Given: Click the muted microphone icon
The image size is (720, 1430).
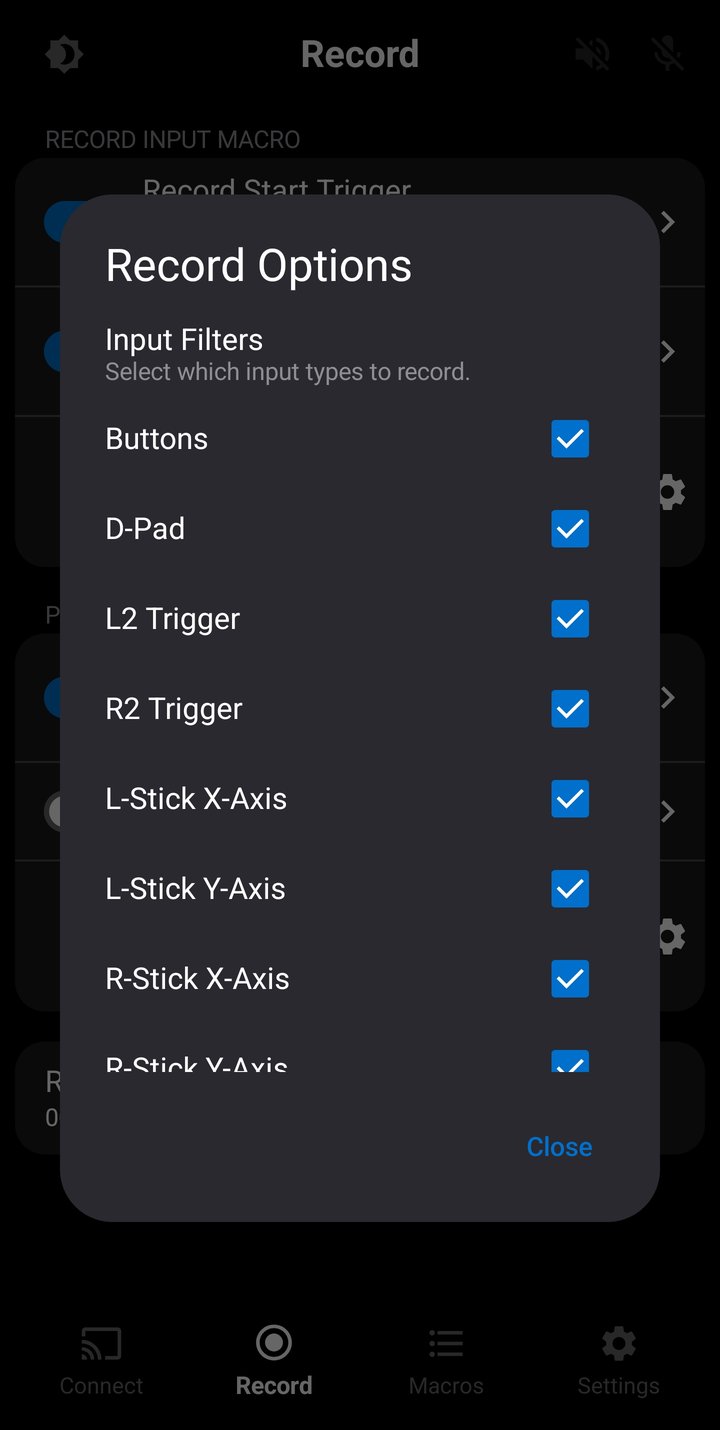Looking at the screenshot, I should point(667,54).
